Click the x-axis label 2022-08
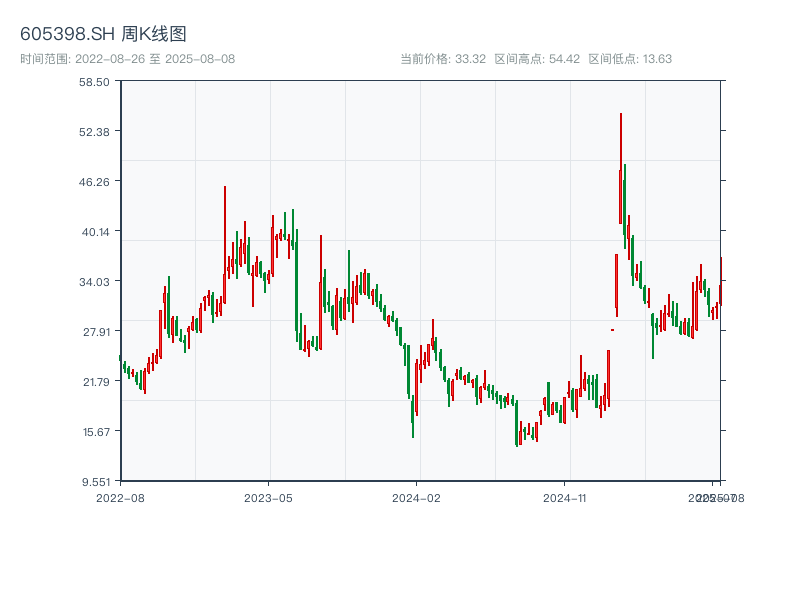This screenshot has height=600, width=800. point(120,498)
